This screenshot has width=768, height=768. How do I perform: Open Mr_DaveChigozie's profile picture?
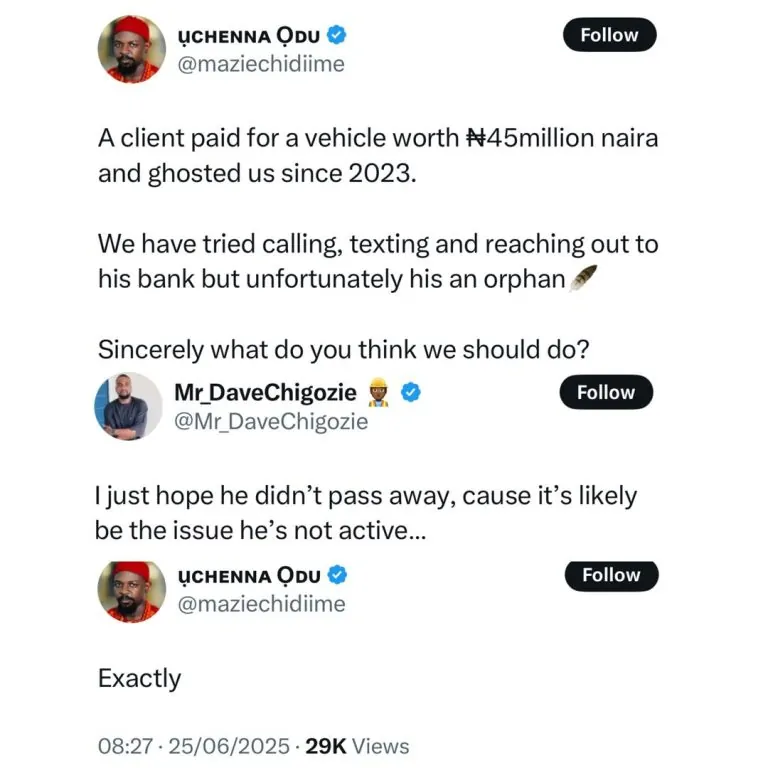[128, 406]
